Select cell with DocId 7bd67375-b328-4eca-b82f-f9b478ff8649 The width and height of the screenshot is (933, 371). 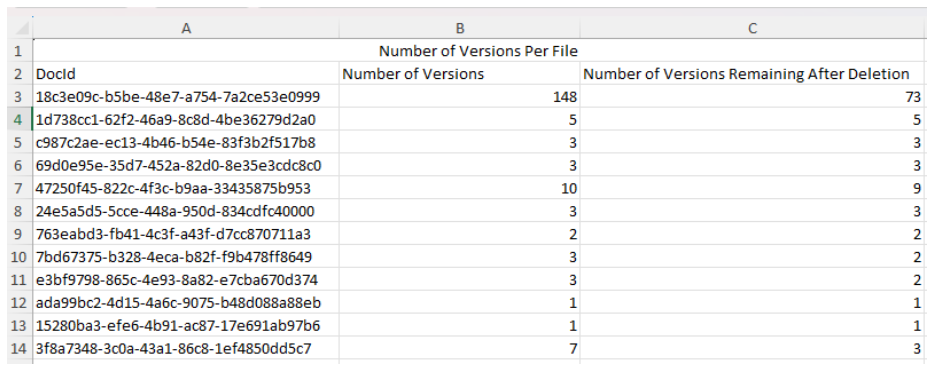(186, 257)
